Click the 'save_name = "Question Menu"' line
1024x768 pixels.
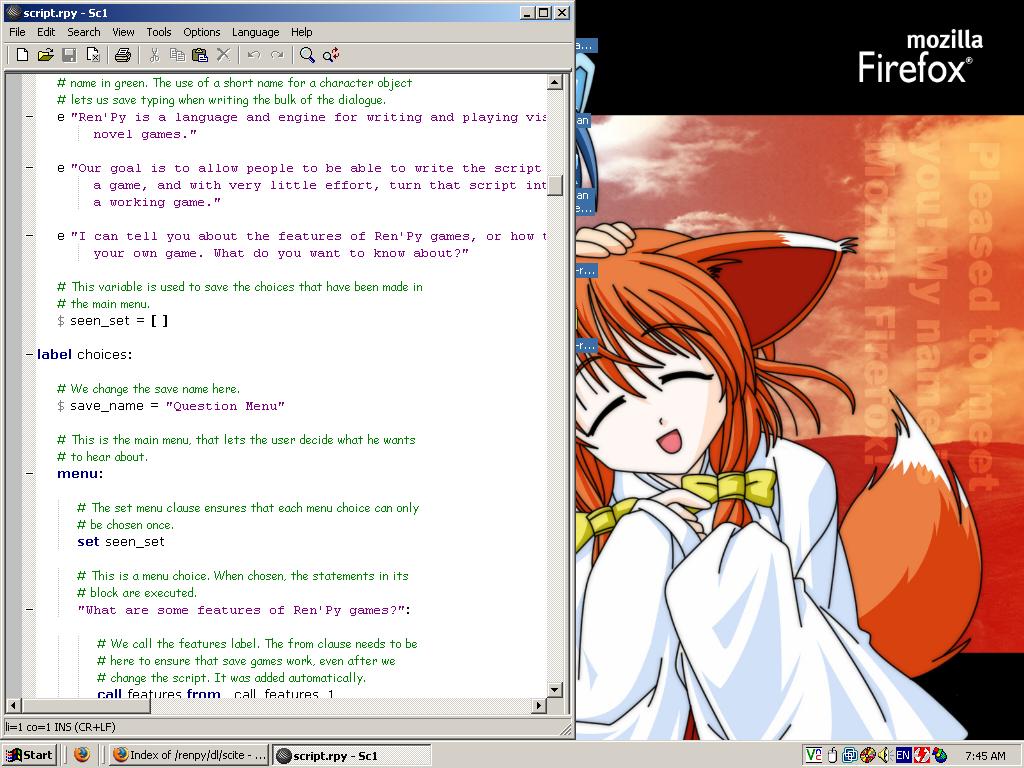pyautogui.click(x=170, y=406)
